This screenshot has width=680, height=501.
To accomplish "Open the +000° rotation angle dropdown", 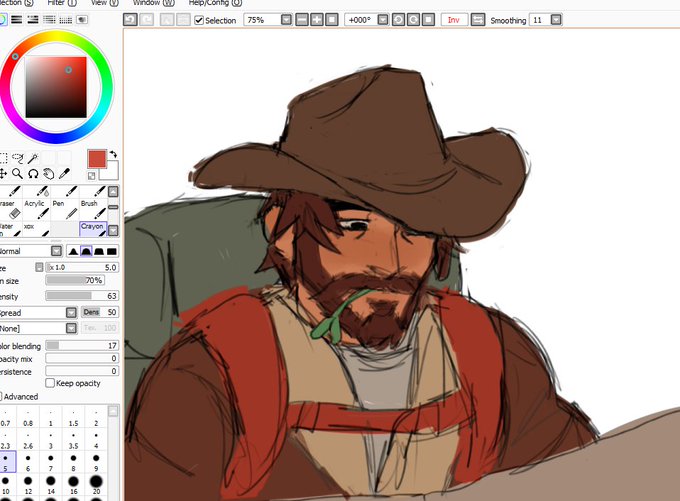I will [x=382, y=20].
